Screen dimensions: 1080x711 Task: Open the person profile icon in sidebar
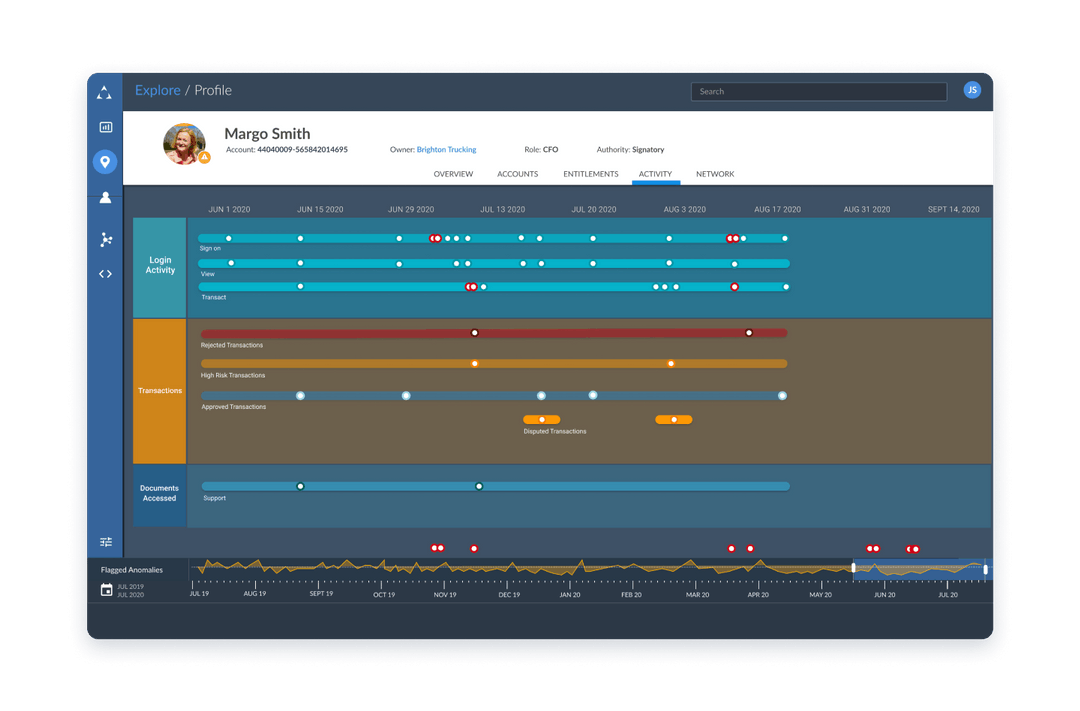pyautogui.click(x=105, y=197)
